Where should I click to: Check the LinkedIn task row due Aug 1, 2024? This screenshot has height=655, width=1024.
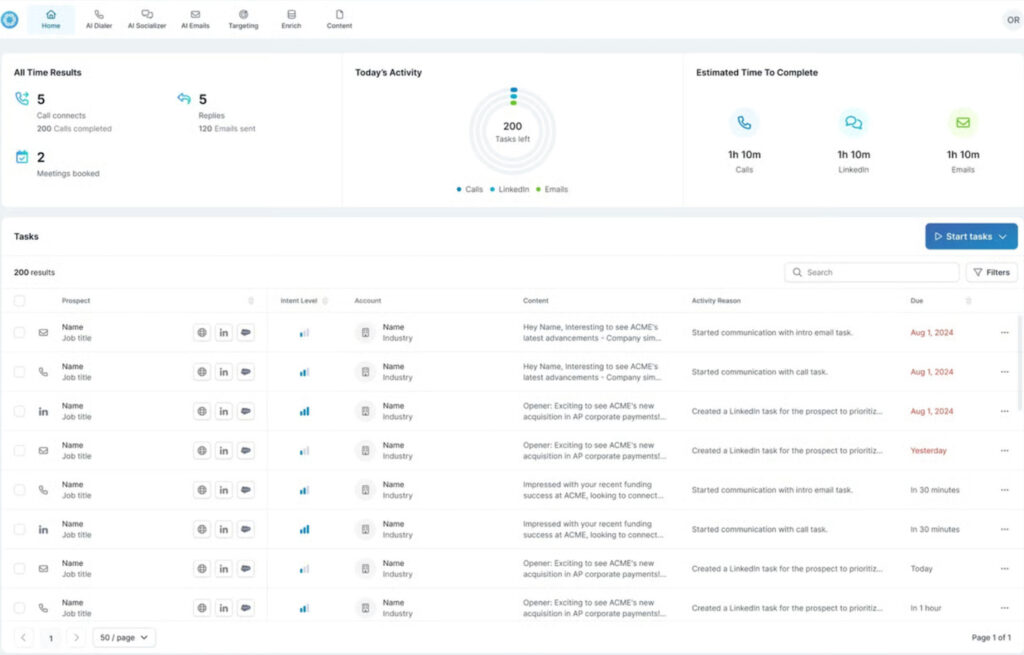pyautogui.click(x=20, y=411)
